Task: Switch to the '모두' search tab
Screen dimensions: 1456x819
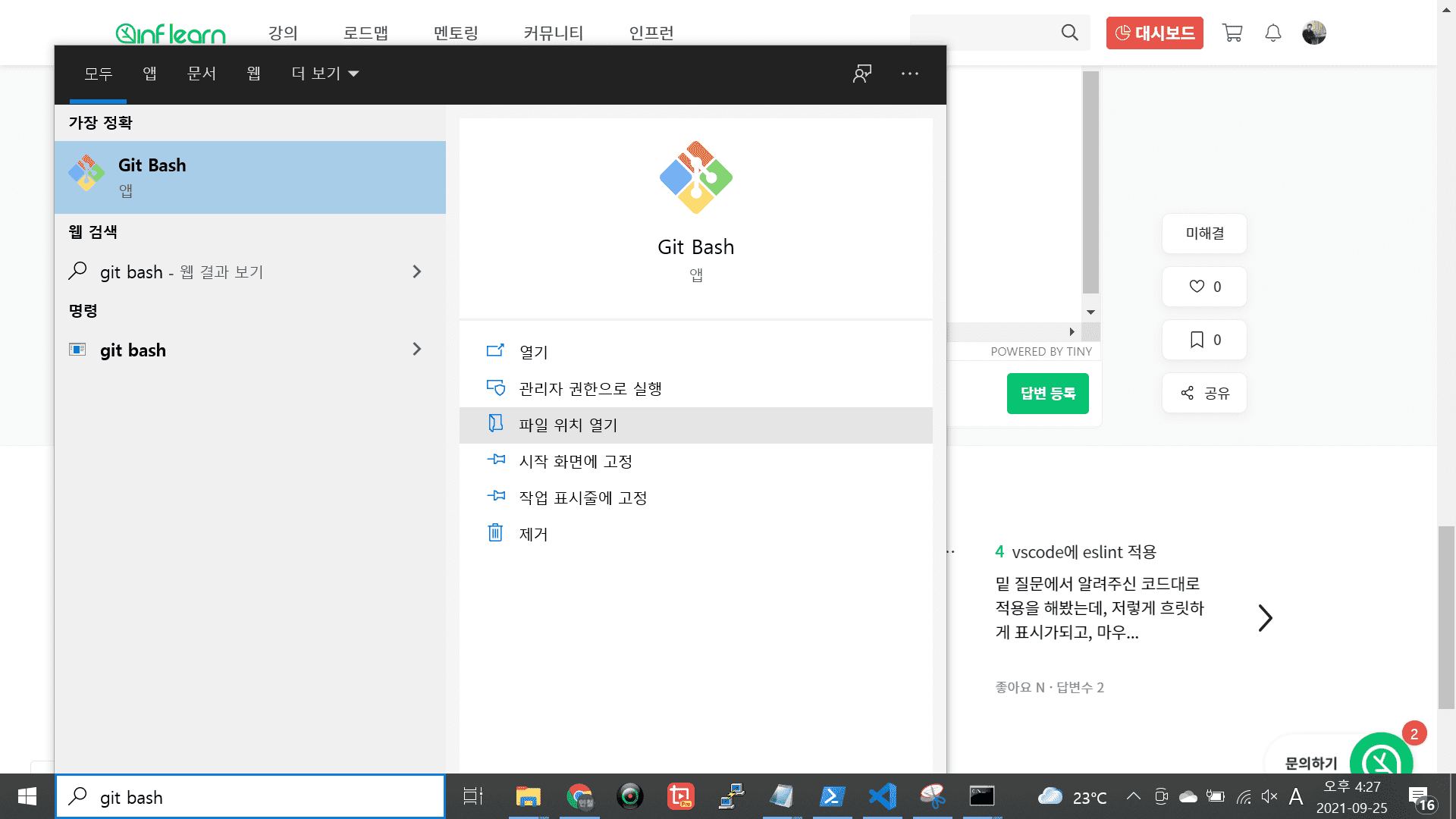Action: pos(98,74)
